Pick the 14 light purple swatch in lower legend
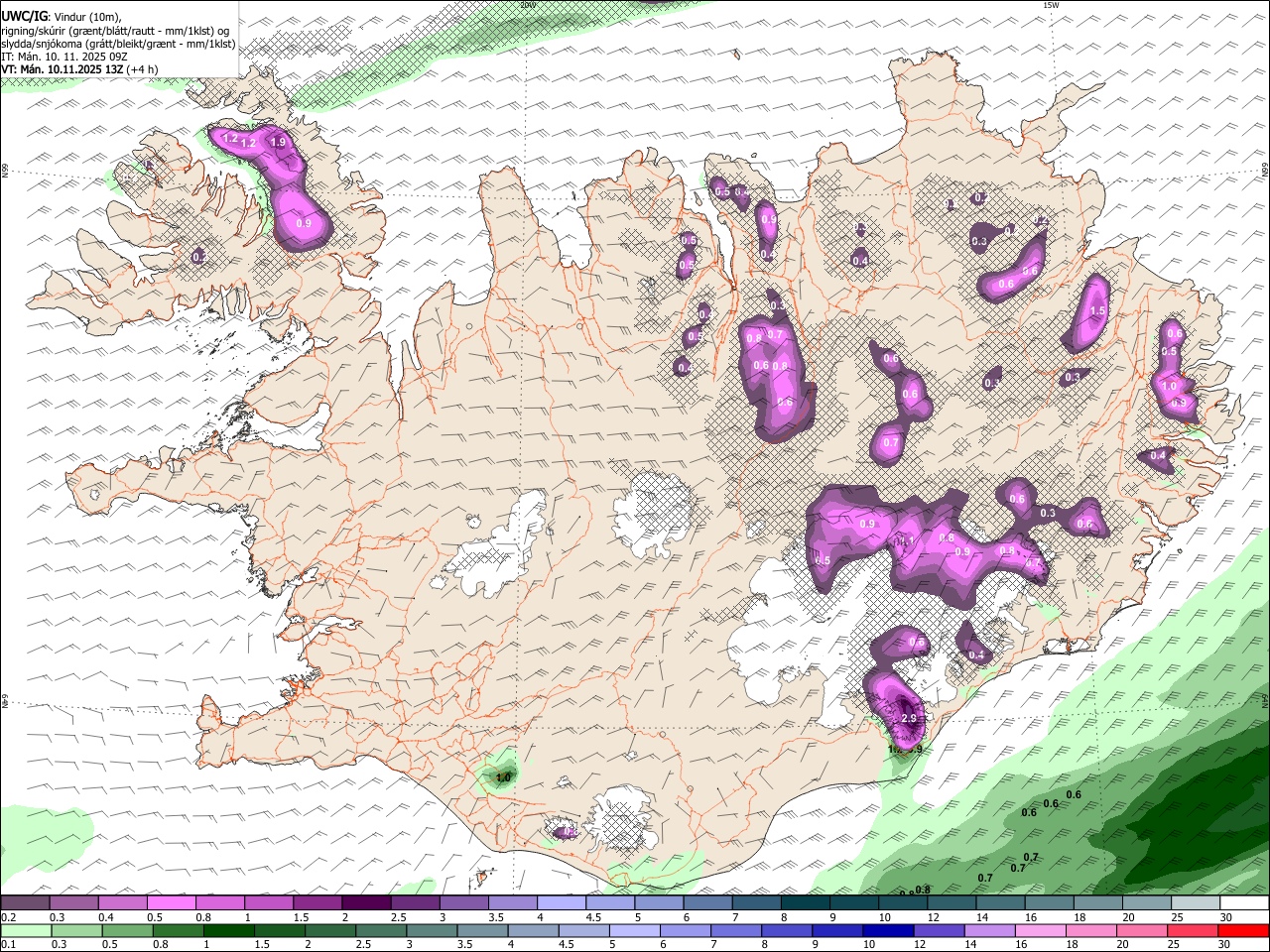The height and width of the screenshot is (952, 1270). click(x=988, y=930)
